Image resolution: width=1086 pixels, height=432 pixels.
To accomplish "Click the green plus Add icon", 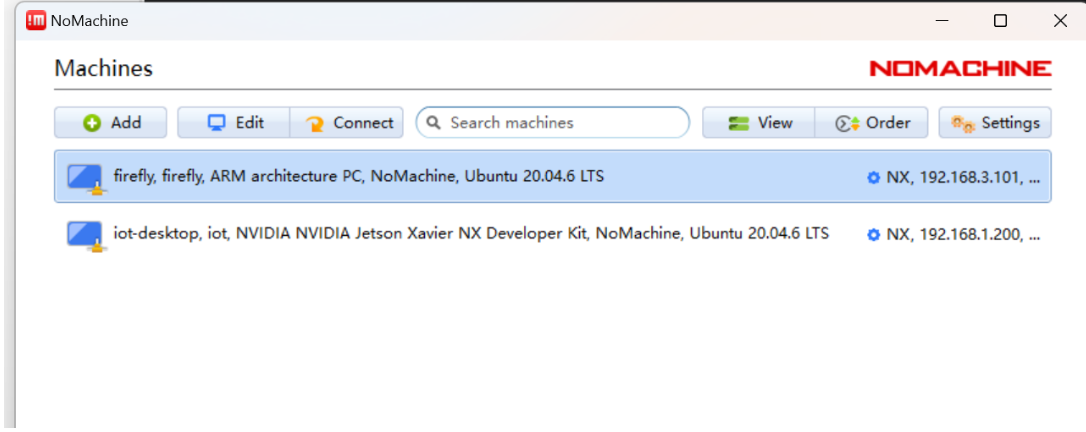I will coord(92,123).
